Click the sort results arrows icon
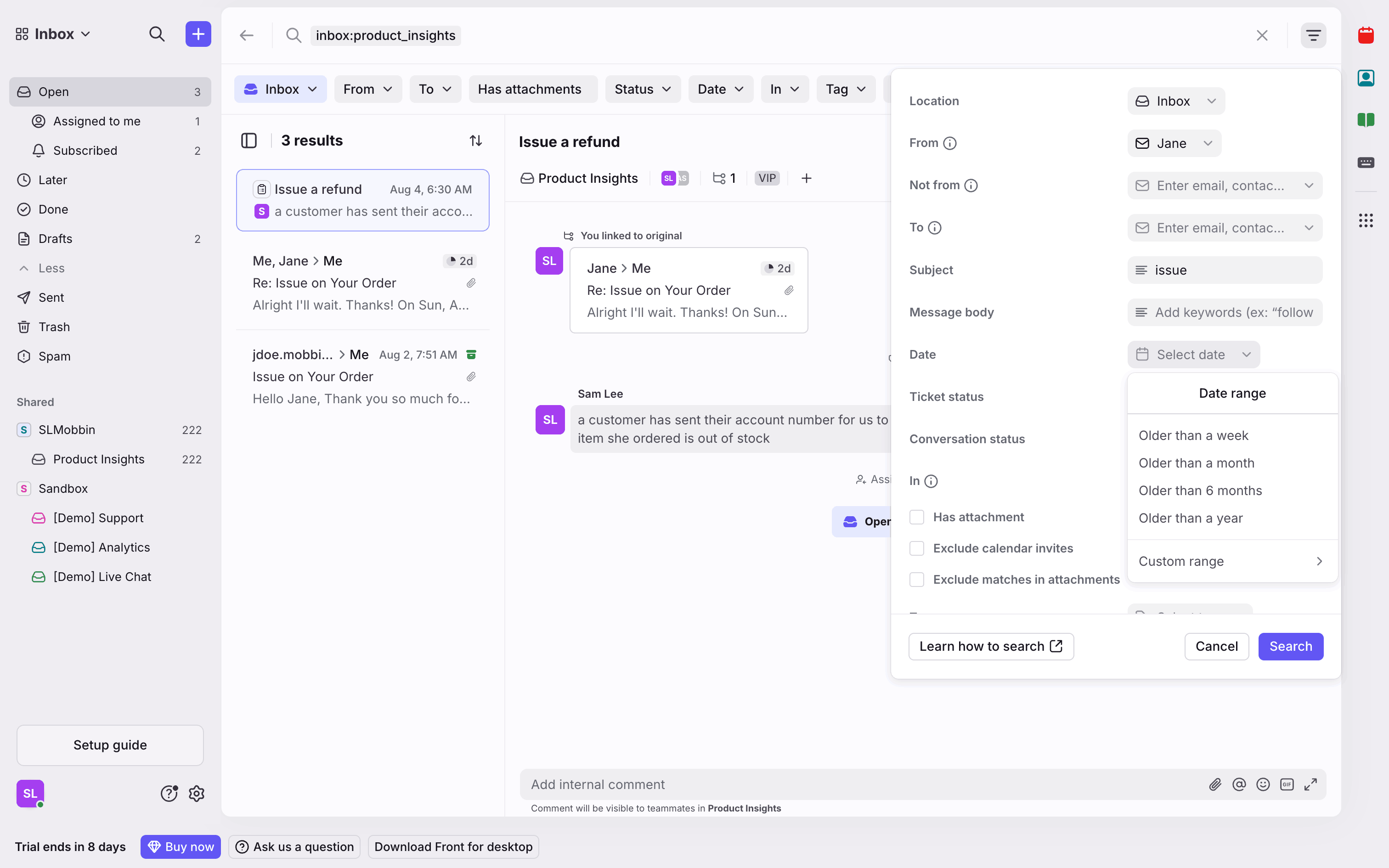Screen dimensions: 1389x868 click(x=475, y=141)
